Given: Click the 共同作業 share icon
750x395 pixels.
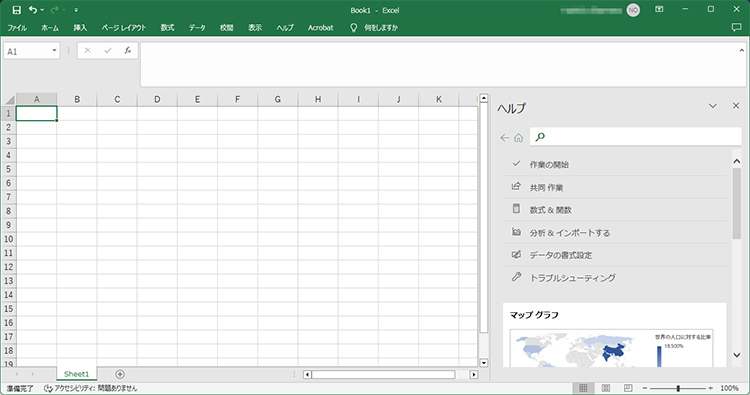Looking at the screenshot, I should tap(516, 186).
